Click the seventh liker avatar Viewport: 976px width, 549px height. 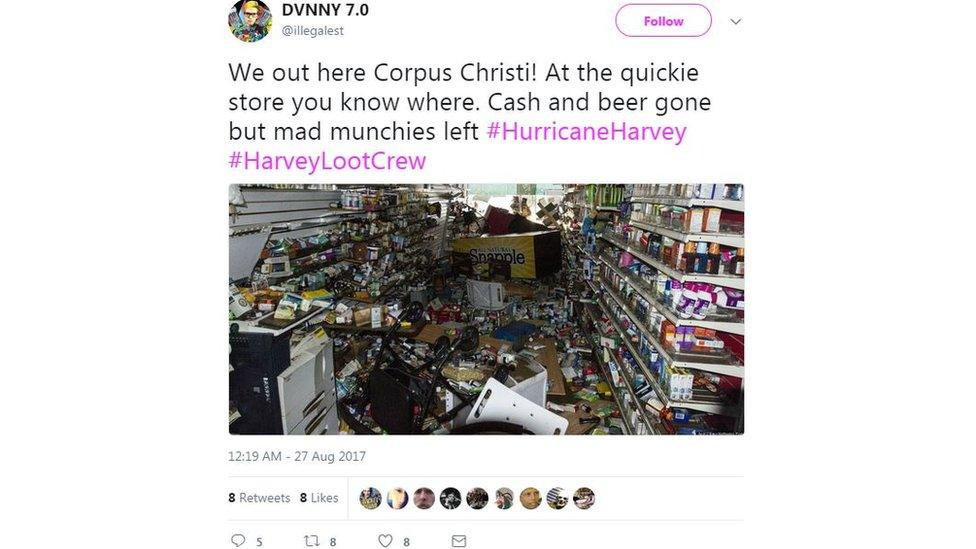(531, 498)
